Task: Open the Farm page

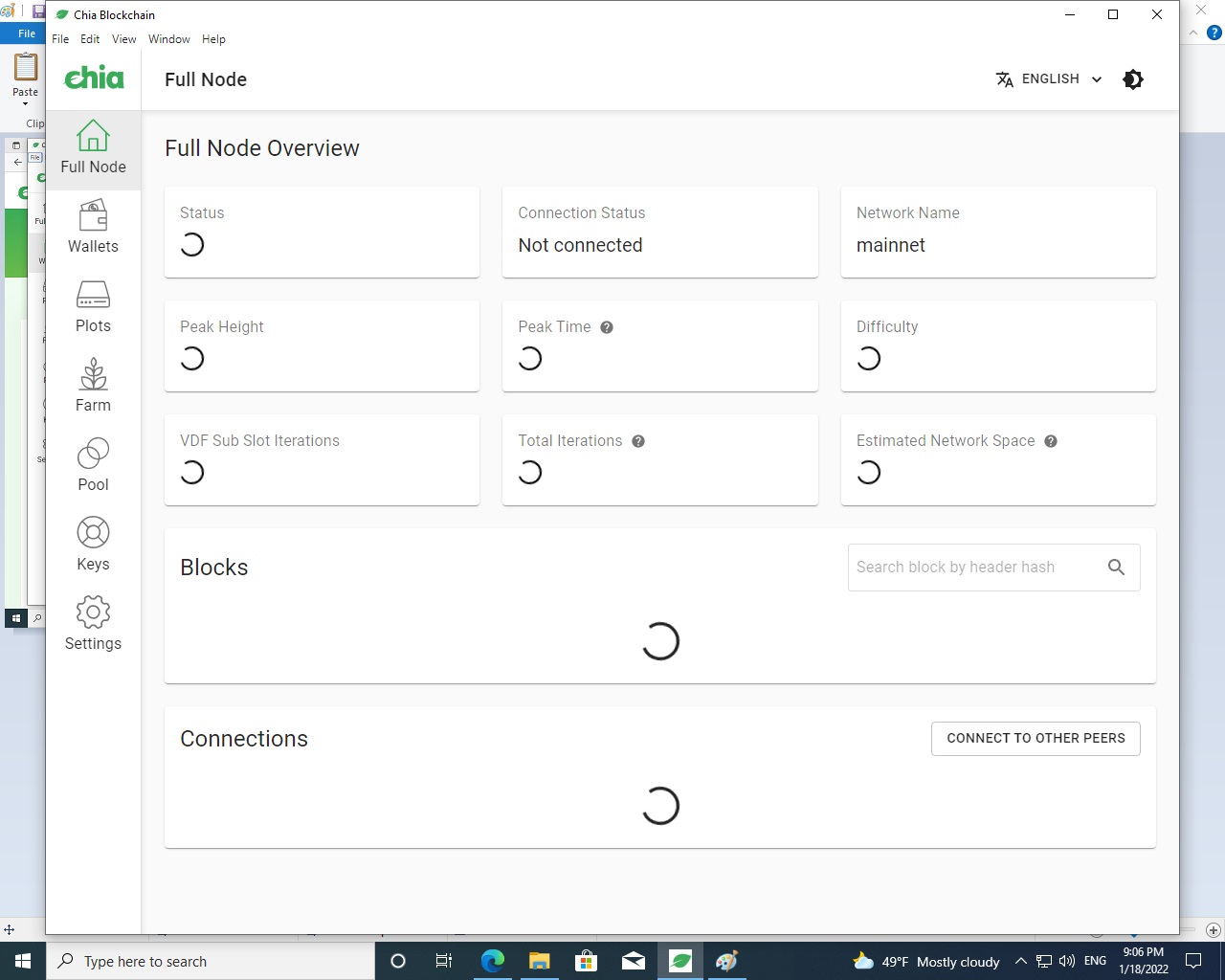Action: point(93,387)
